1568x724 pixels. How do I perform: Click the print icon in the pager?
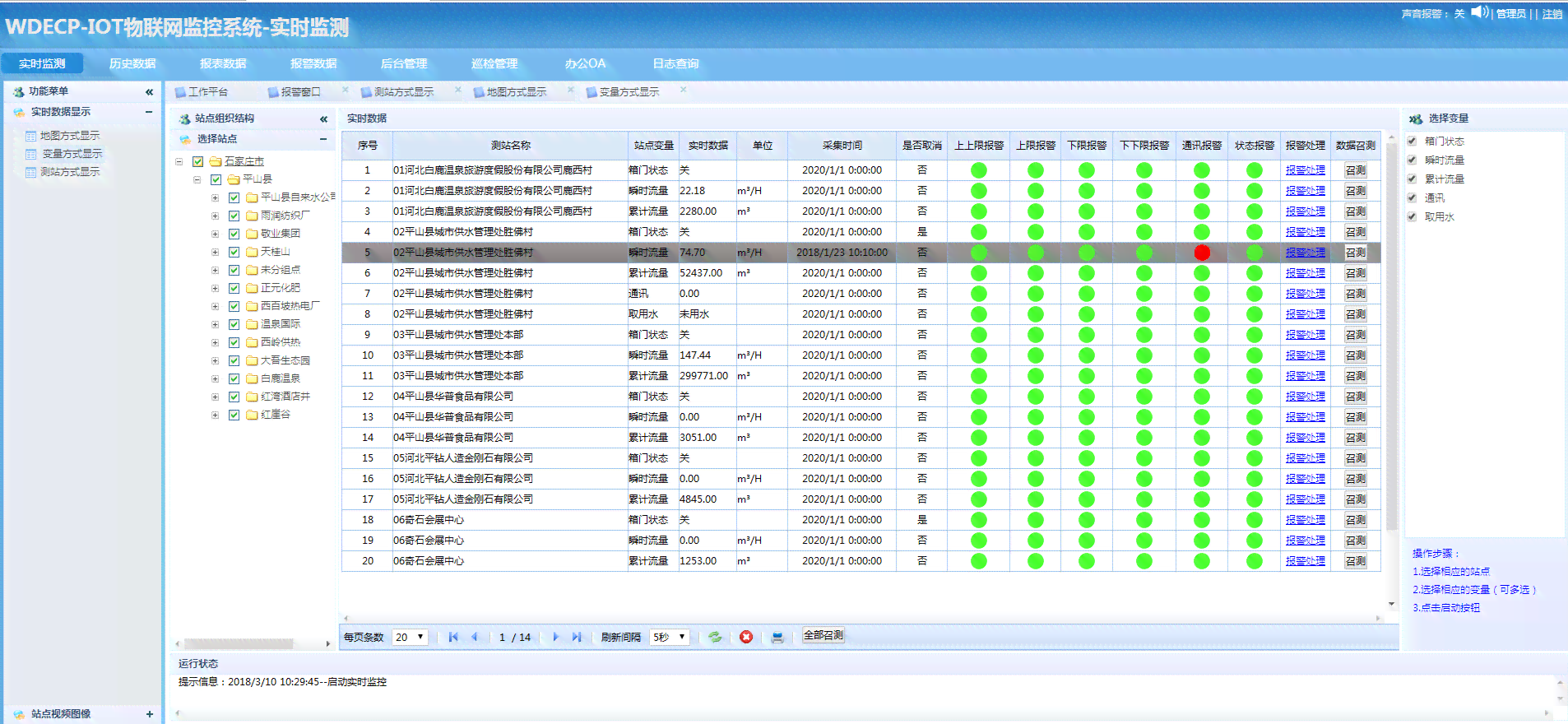pyautogui.click(x=777, y=637)
